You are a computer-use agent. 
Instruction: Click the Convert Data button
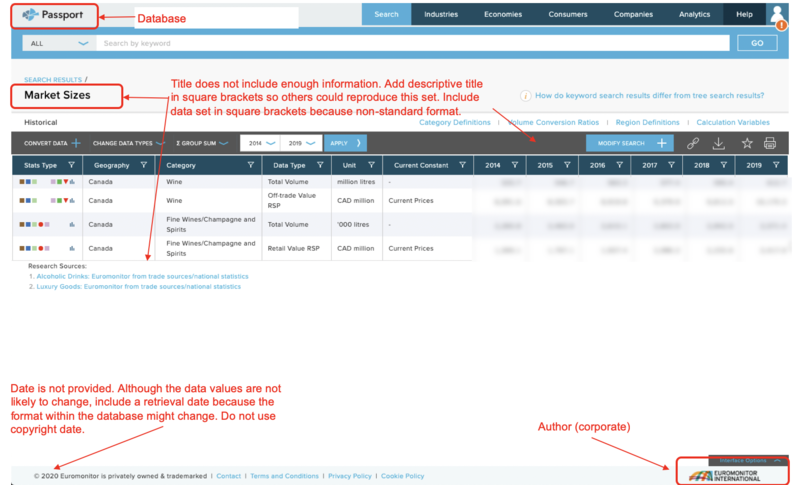click(52, 143)
